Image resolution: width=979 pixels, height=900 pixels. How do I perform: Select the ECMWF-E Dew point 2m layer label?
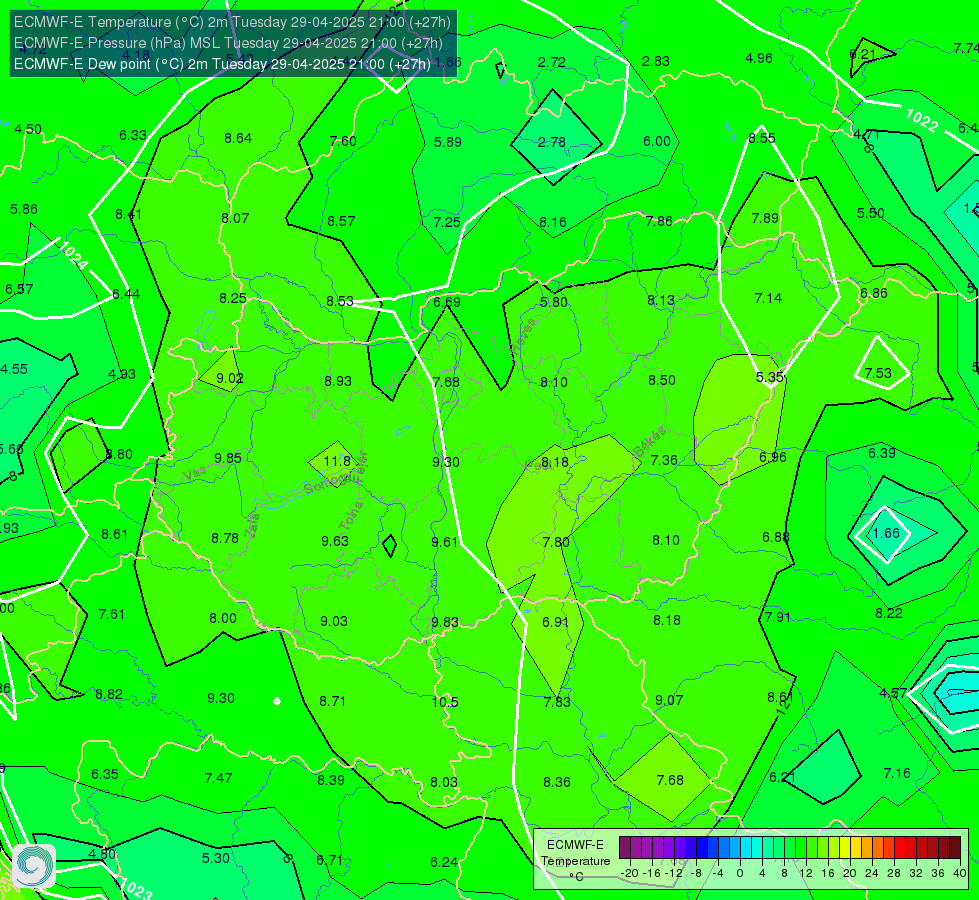(222, 64)
